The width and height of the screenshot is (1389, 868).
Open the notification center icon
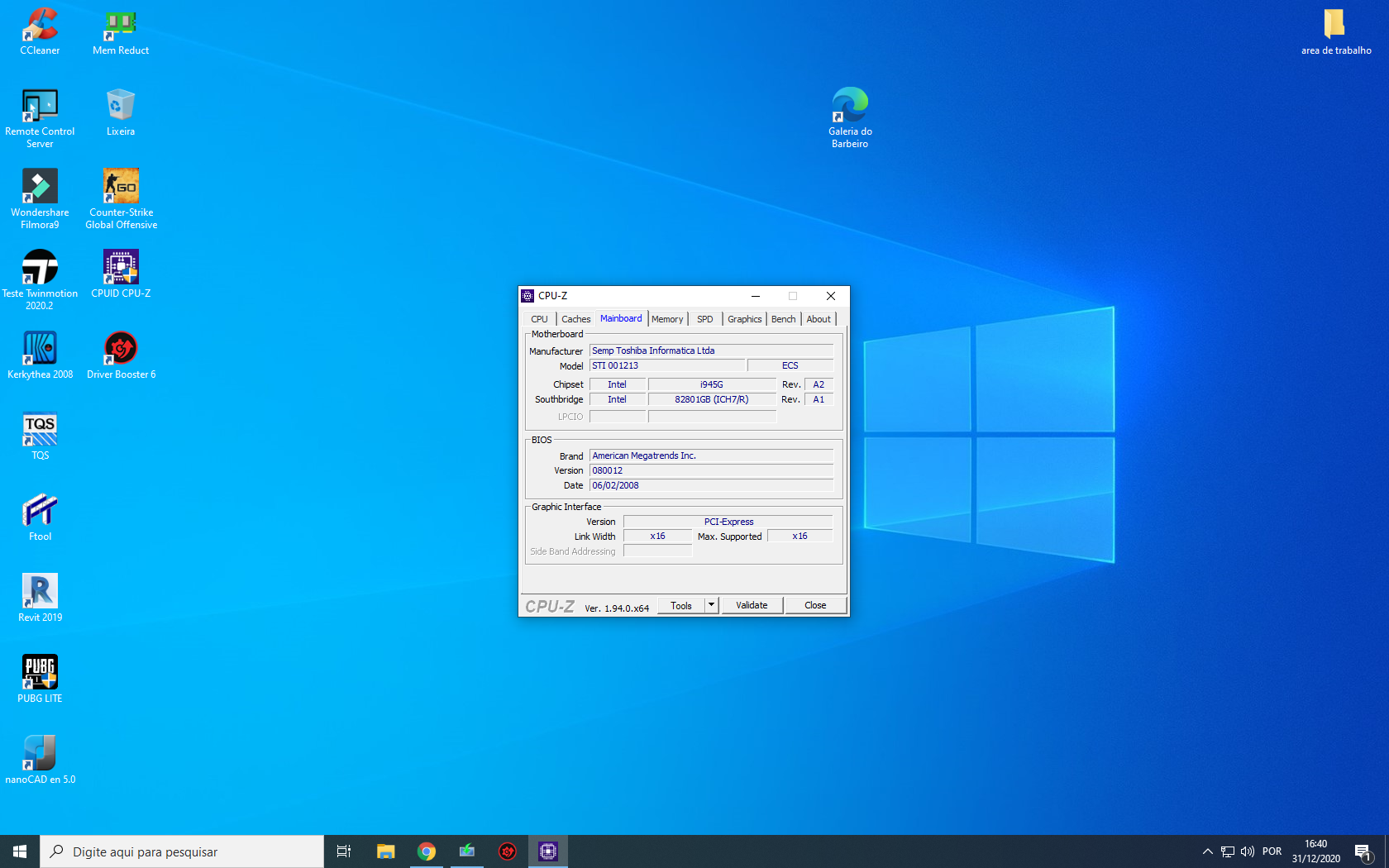(x=1363, y=851)
